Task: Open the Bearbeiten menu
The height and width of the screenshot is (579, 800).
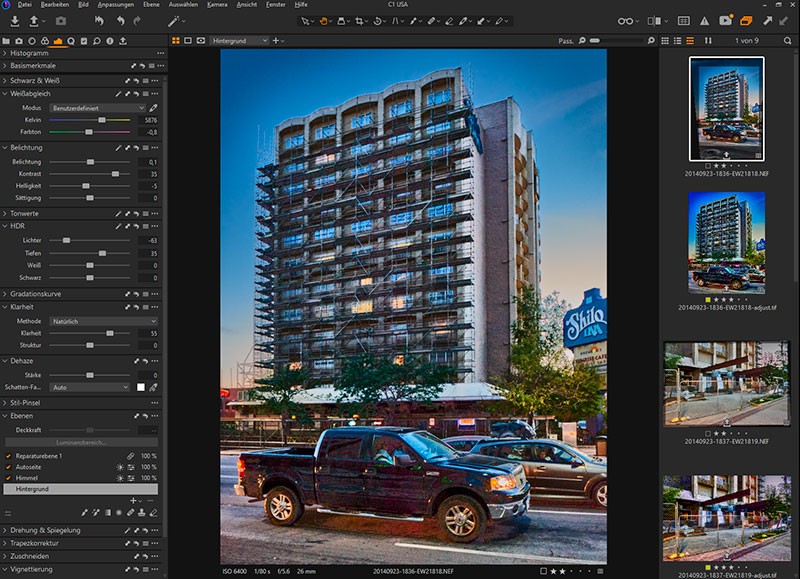Action: [55, 5]
